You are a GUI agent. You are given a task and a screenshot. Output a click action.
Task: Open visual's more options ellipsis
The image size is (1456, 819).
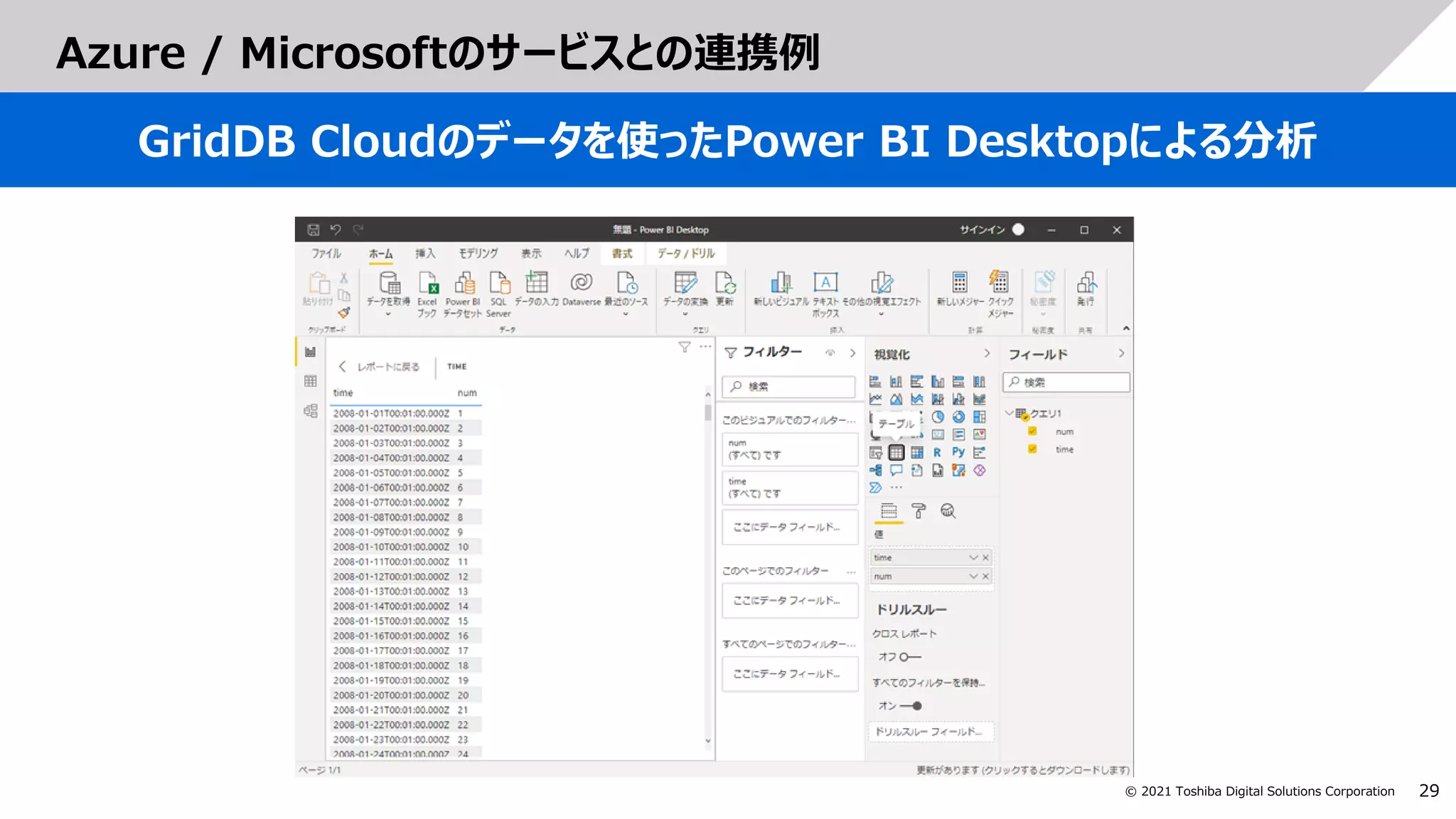tap(705, 347)
